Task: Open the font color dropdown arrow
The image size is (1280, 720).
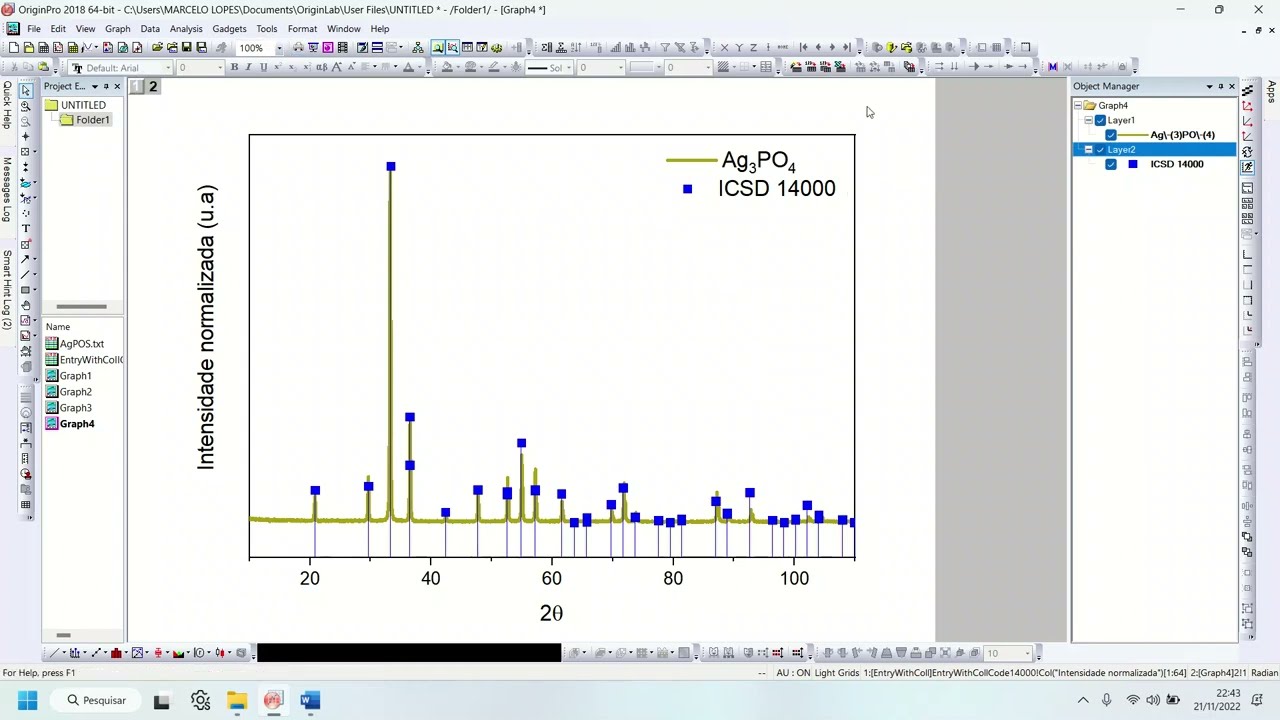Action: click(x=419, y=67)
